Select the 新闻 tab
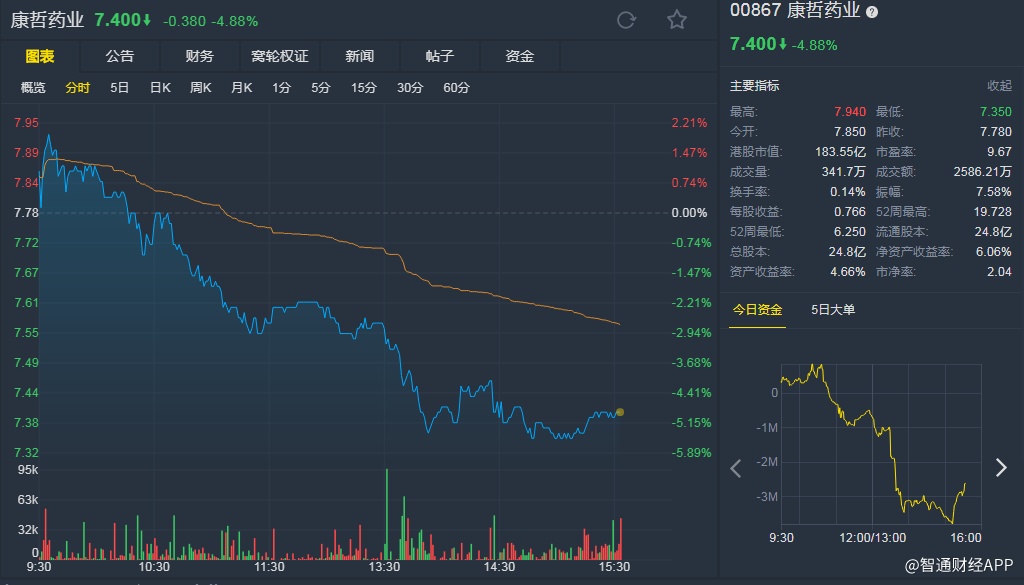Image resolution: width=1024 pixels, height=585 pixels. click(x=360, y=56)
